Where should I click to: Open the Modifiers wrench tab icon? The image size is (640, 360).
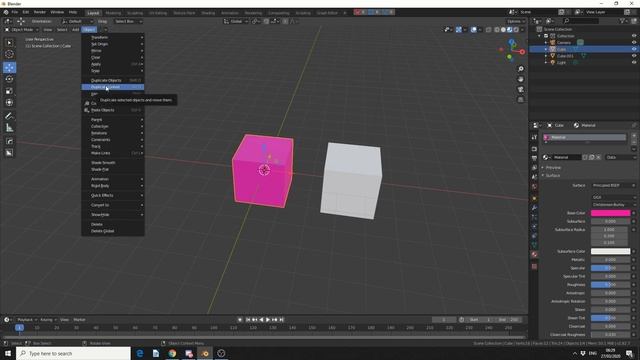coord(534,208)
